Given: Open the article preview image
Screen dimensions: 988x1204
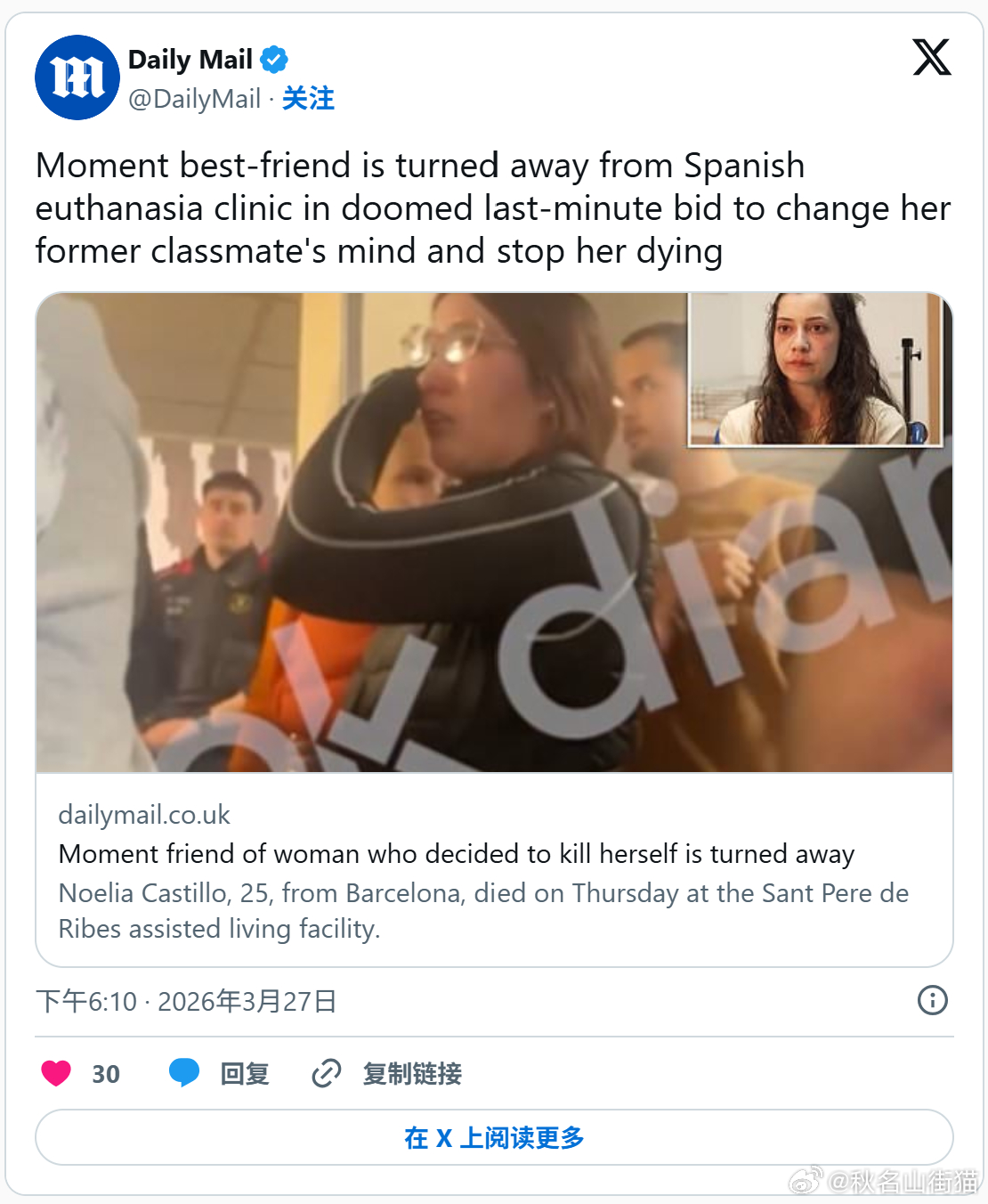Looking at the screenshot, I should click(494, 533).
